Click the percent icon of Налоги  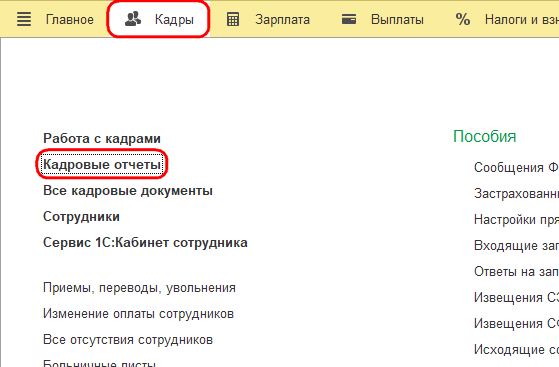463,19
